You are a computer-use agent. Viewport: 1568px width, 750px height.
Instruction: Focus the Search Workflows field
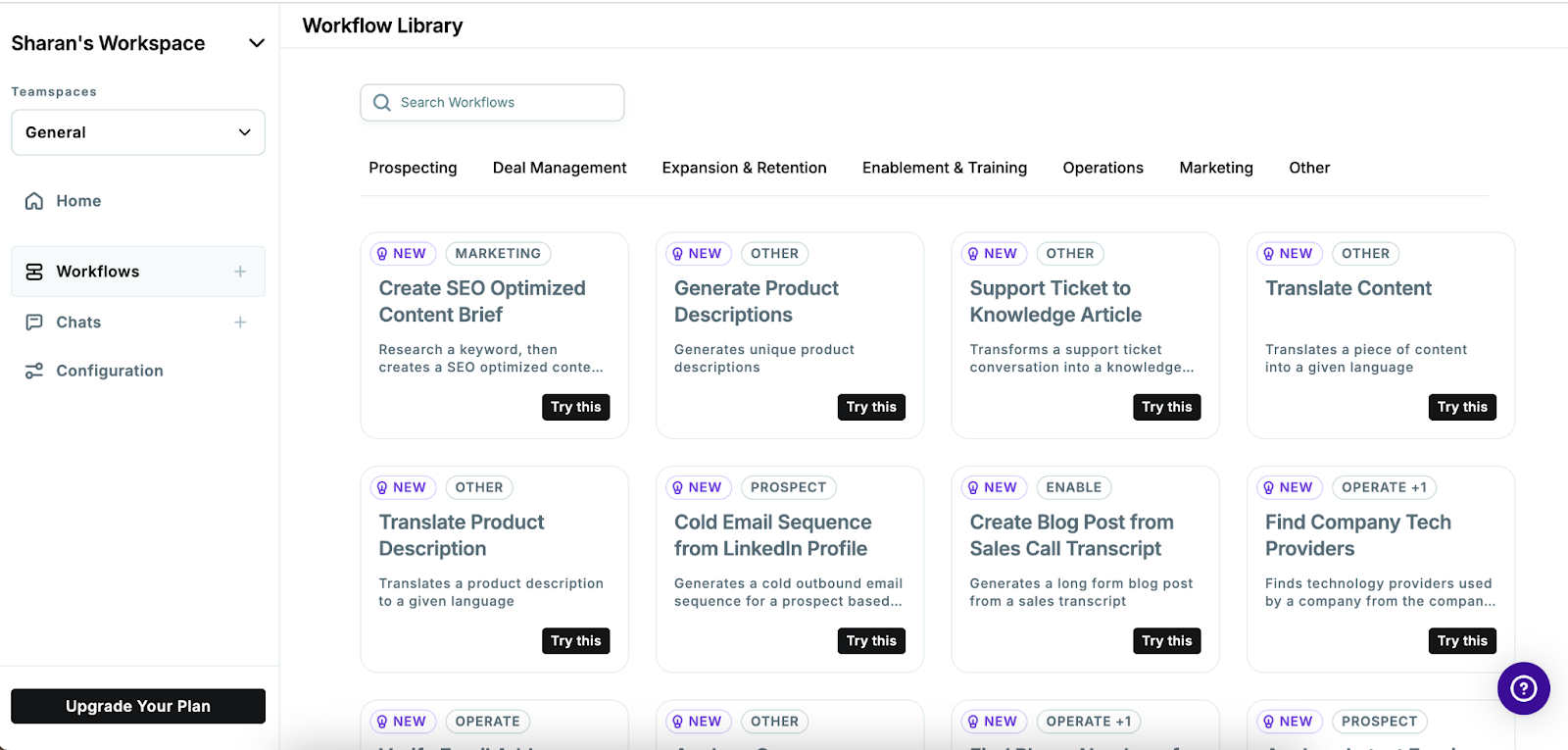(x=492, y=103)
